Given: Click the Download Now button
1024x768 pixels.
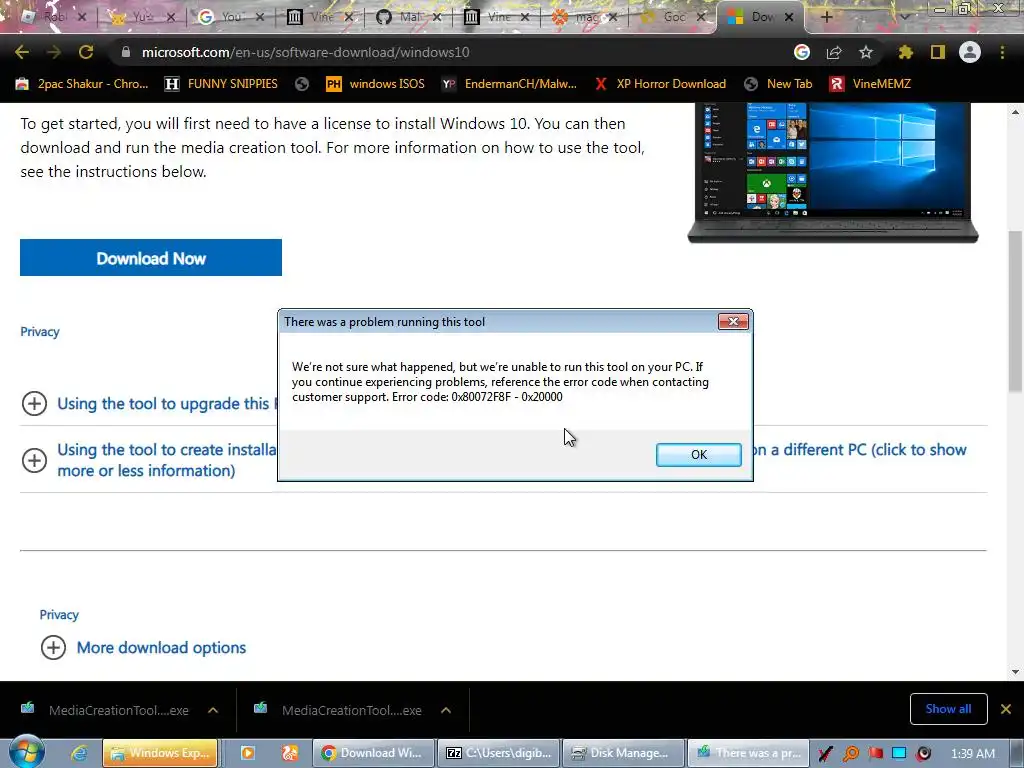Looking at the screenshot, I should (x=151, y=258).
